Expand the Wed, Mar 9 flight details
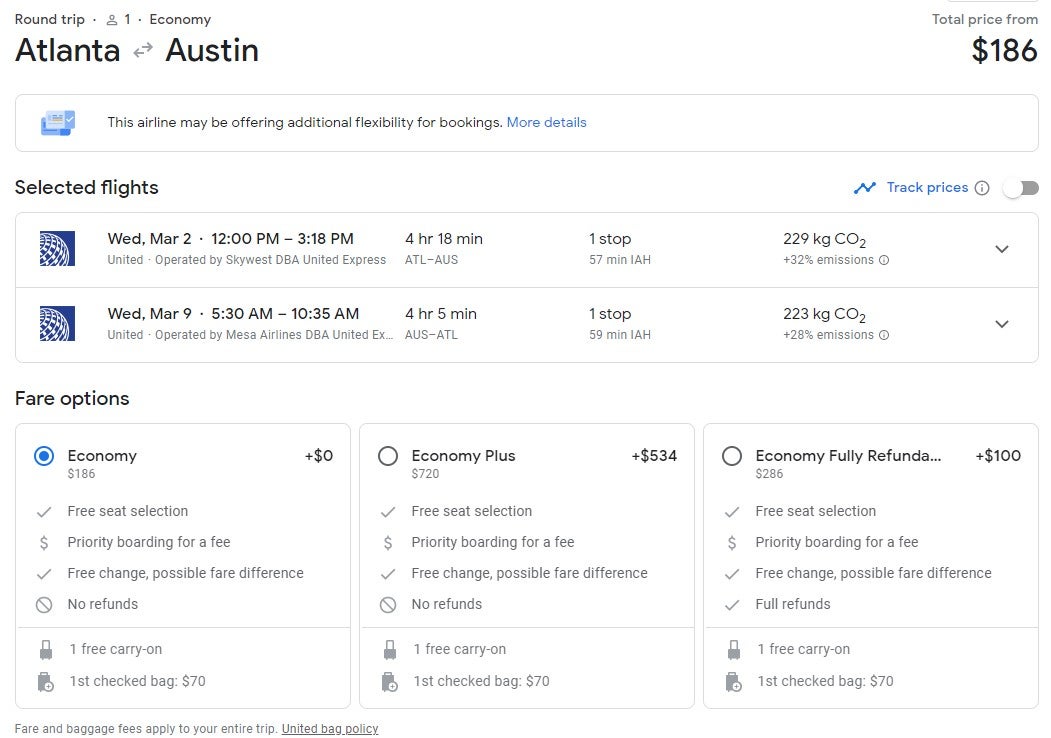 1002,324
